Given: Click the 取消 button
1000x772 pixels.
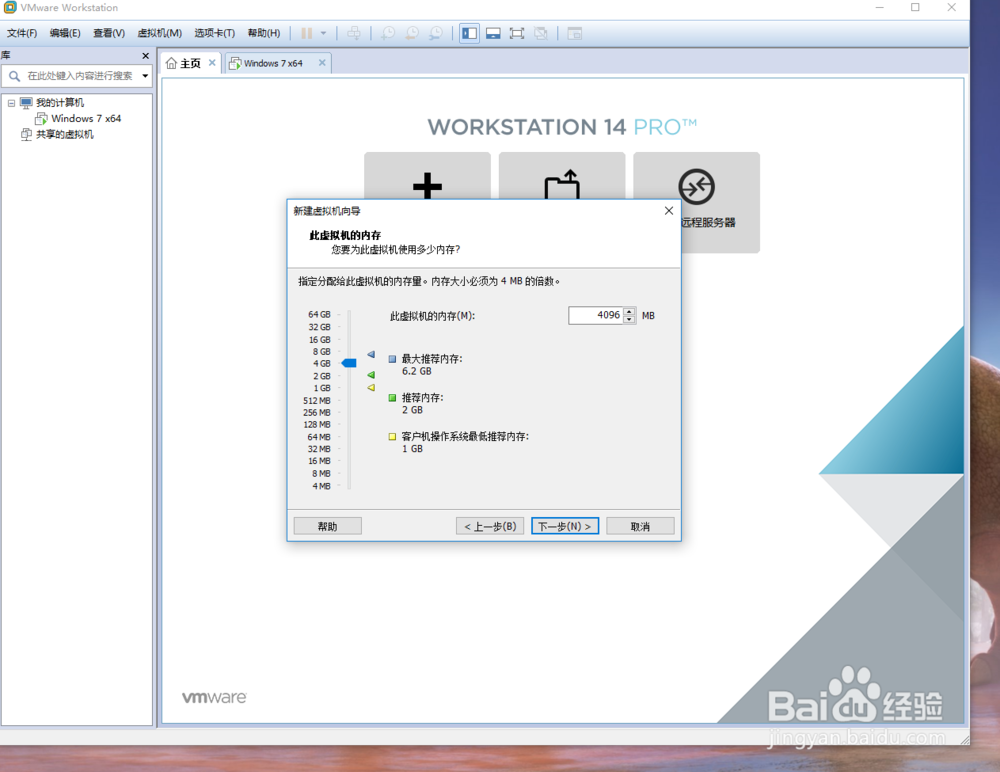Looking at the screenshot, I should pyautogui.click(x=640, y=526).
